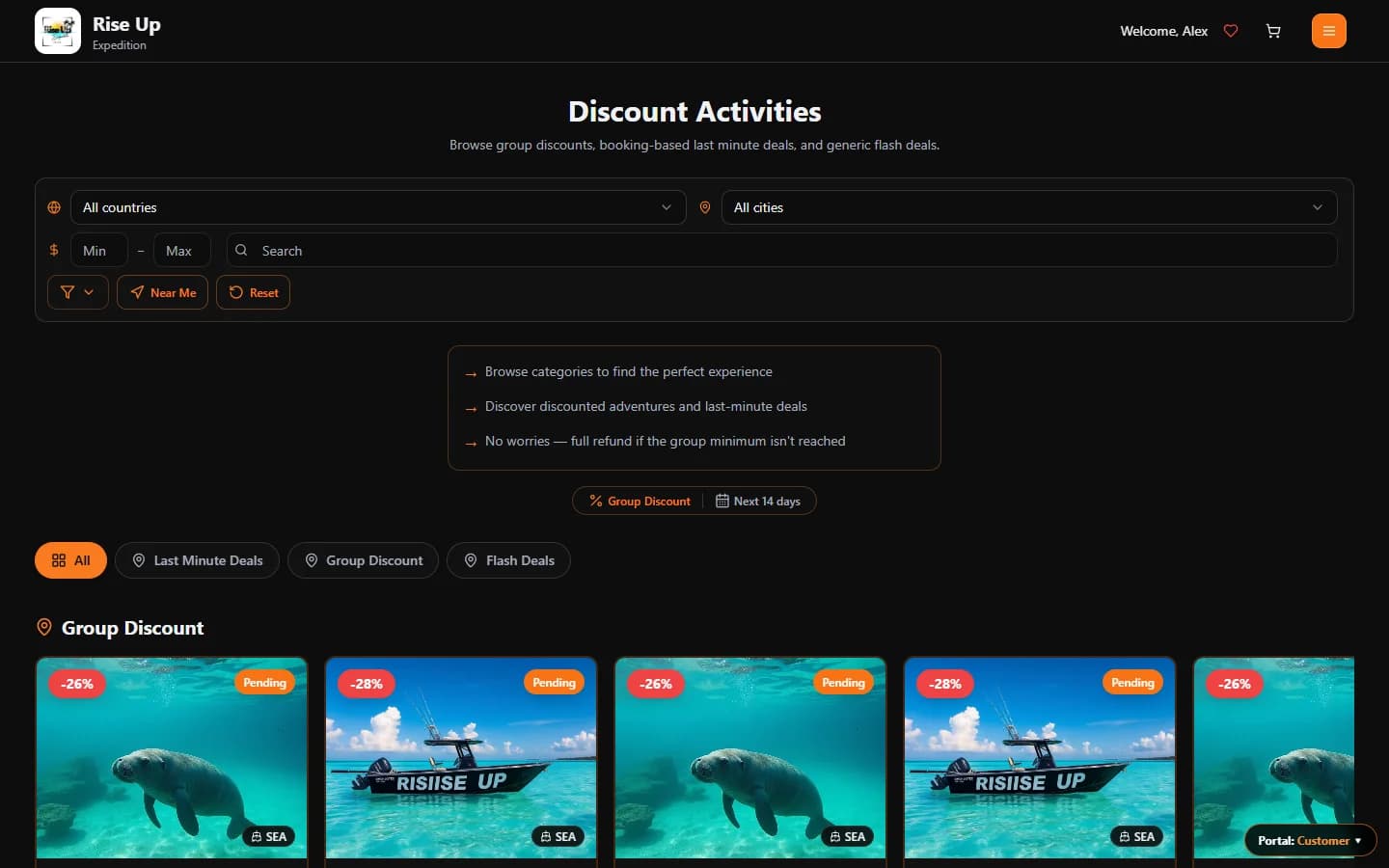The image size is (1389, 868).
Task: Reset the search filters
Action: 253,292
